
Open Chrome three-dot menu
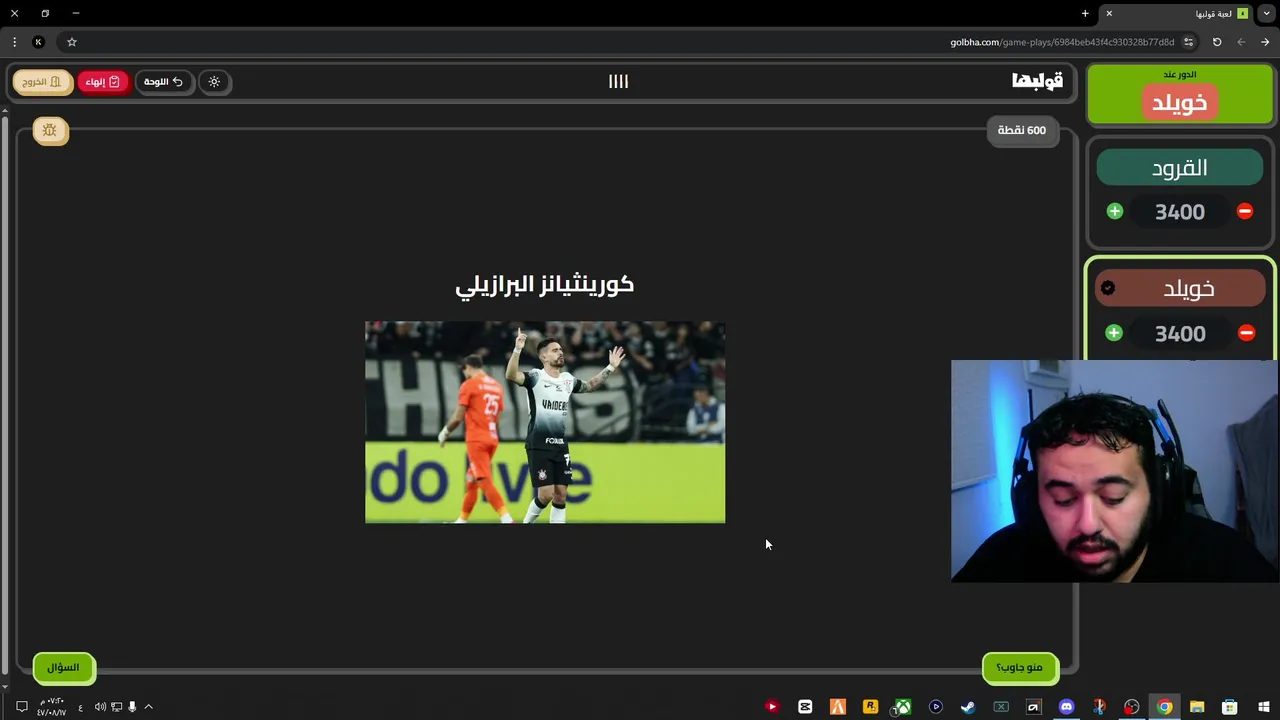click(x=14, y=42)
